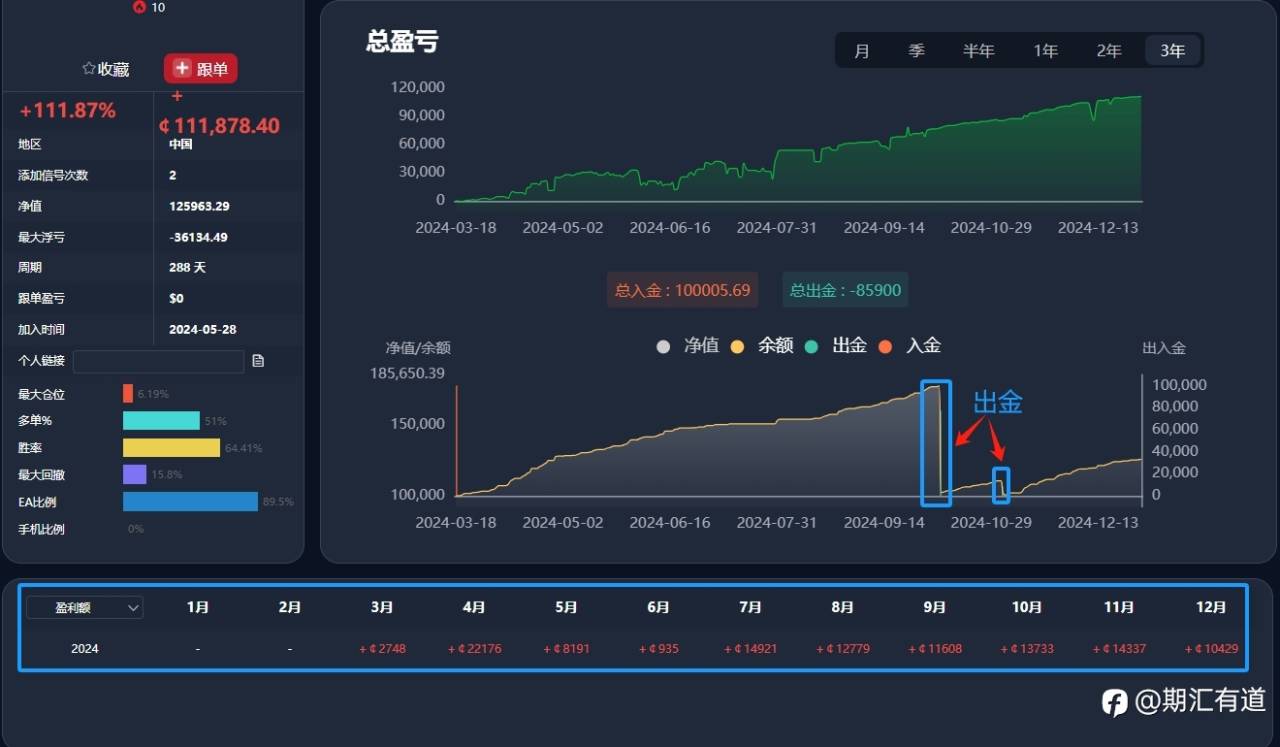This screenshot has height=747, width=1280.
Task: Click the red flame icon beside 10
Action: pos(139,7)
